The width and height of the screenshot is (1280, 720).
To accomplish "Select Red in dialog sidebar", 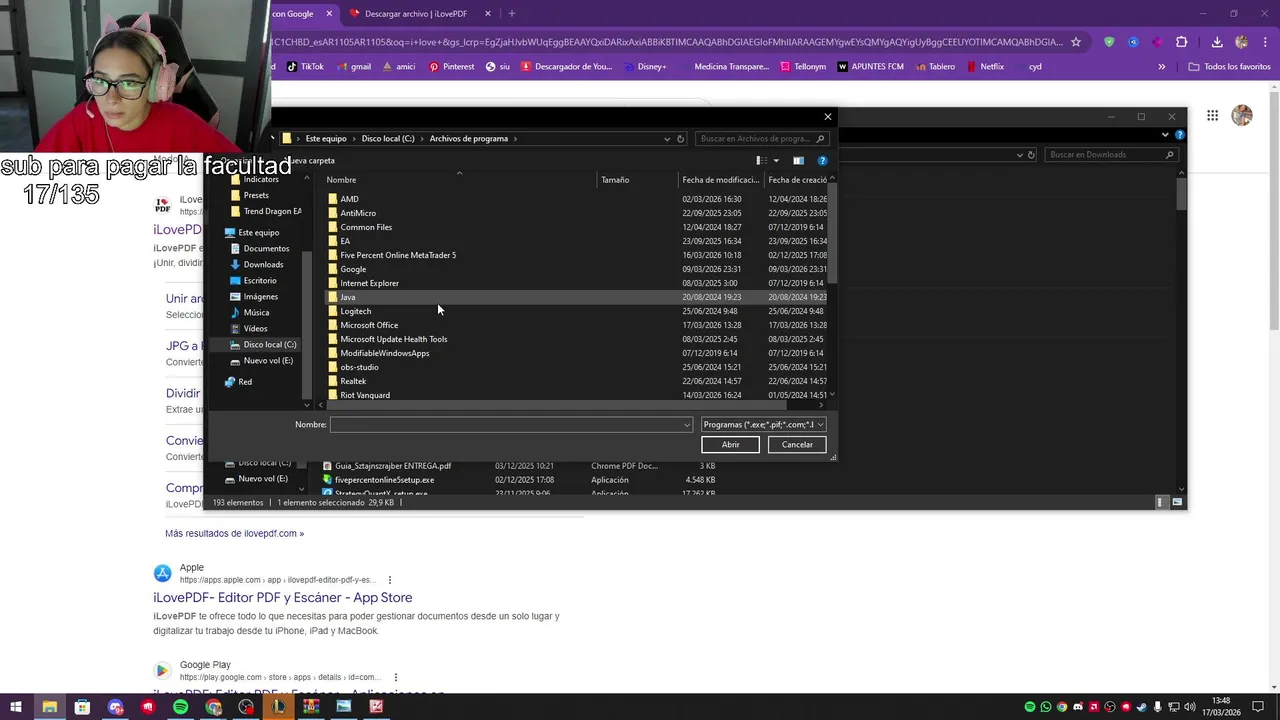I will pyautogui.click(x=245, y=382).
